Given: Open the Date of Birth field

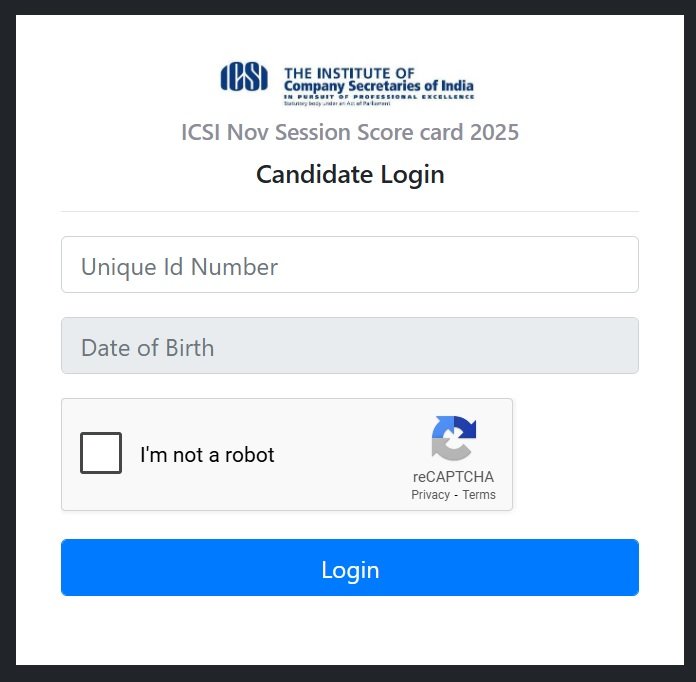Looking at the screenshot, I should 350,346.
